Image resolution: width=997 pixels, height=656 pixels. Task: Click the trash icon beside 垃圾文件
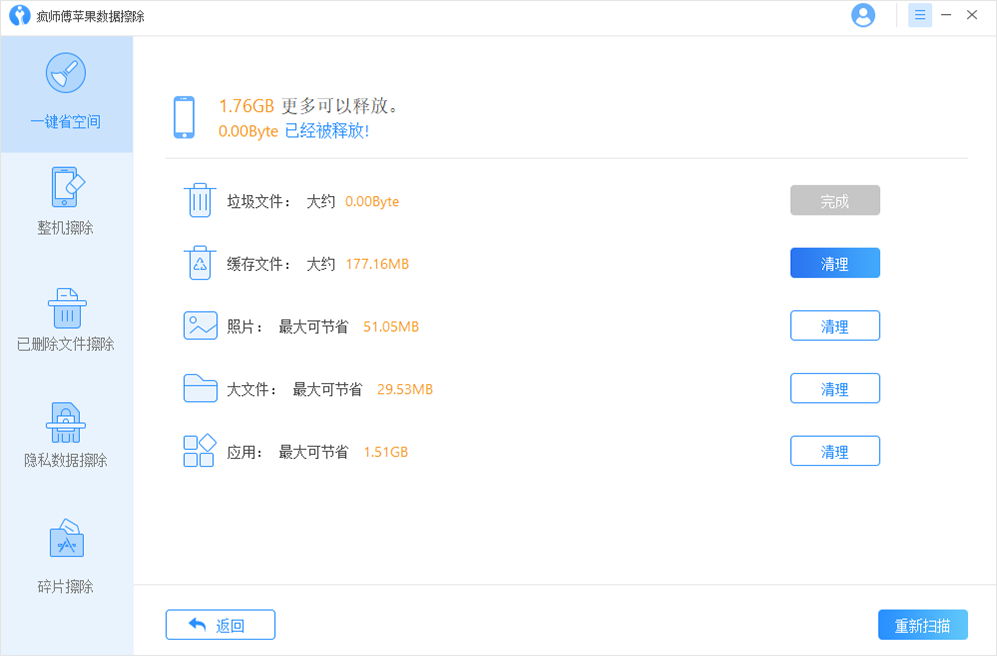coord(200,200)
